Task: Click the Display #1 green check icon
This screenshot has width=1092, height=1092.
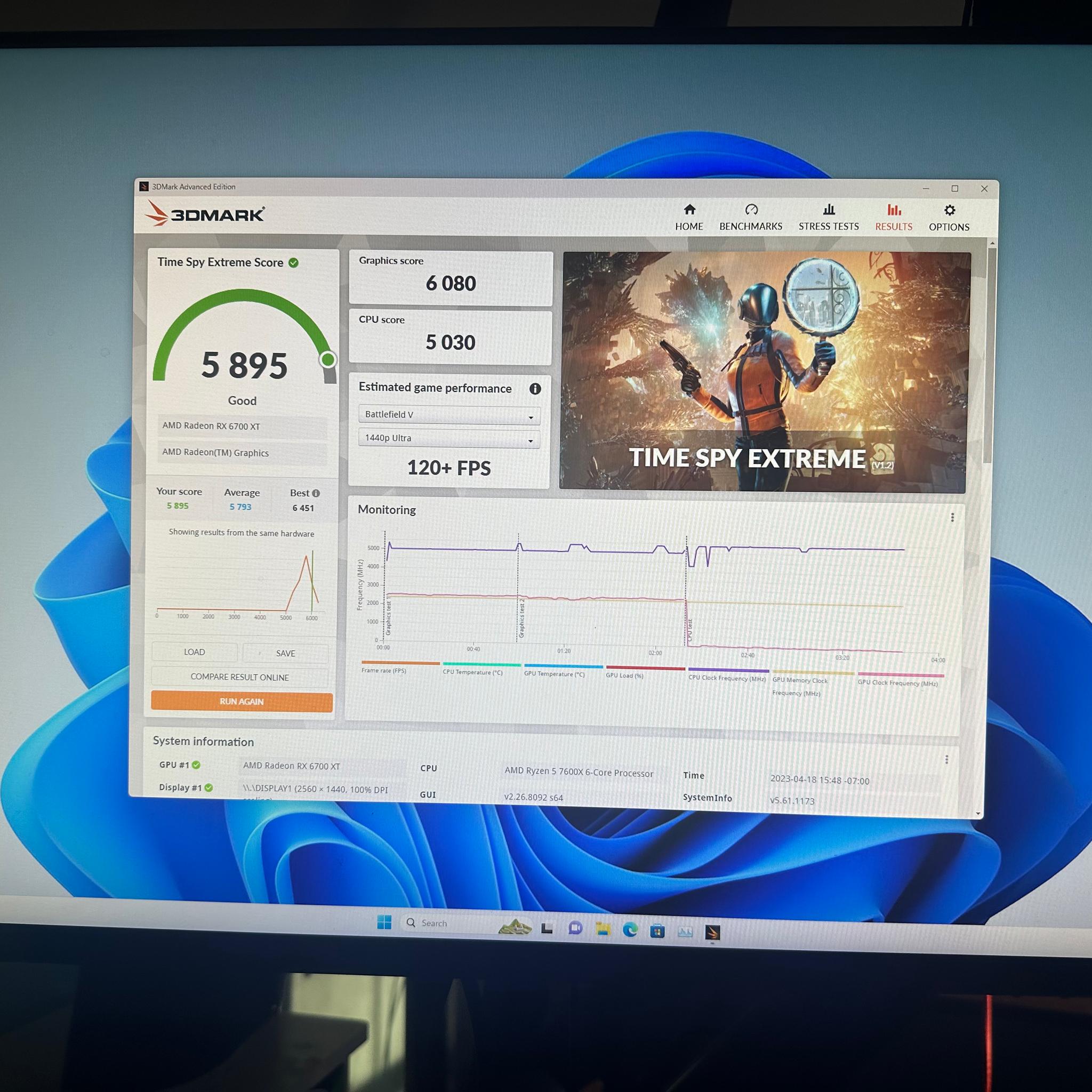Action: (x=208, y=788)
